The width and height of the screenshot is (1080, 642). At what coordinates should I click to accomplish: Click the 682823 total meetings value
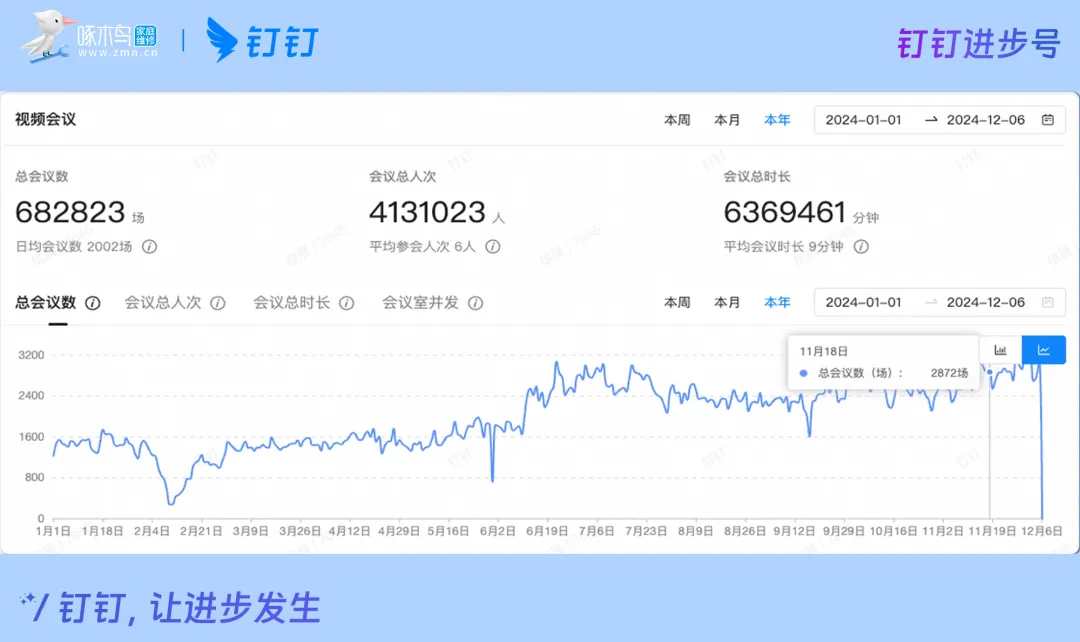[x=70, y=212]
